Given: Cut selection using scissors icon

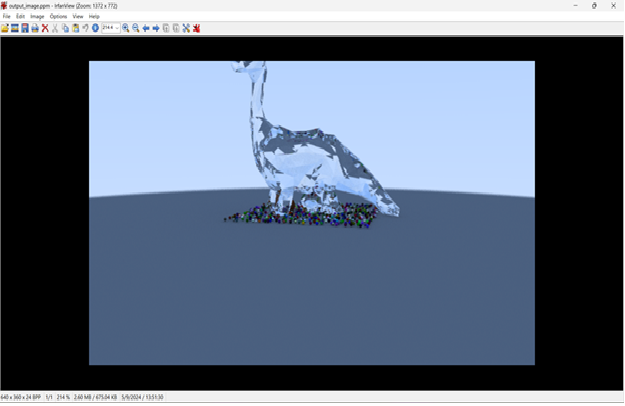Looking at the screenshot, I should pos(55,28).
